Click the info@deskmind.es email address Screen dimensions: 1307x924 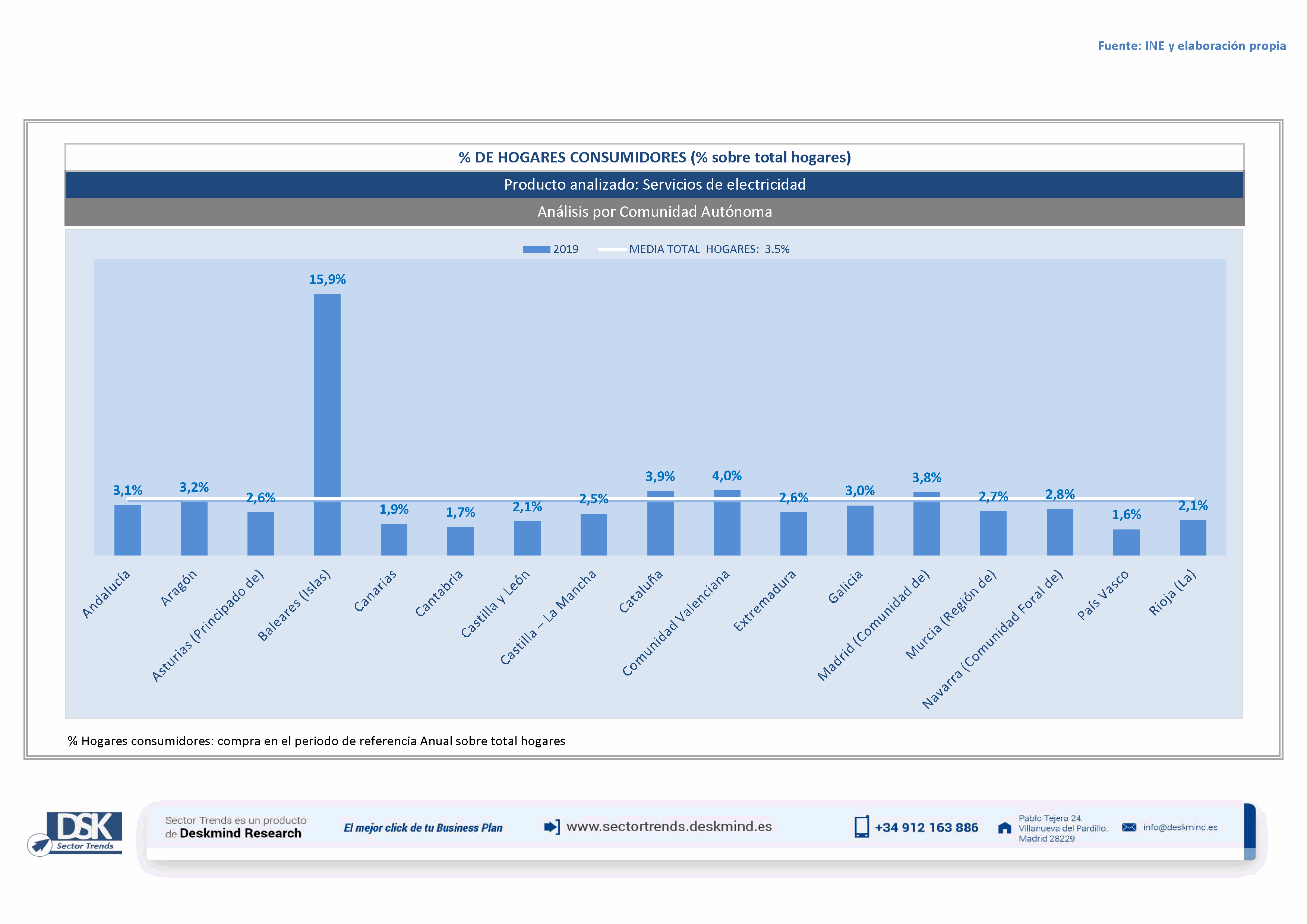(1180, 827)
